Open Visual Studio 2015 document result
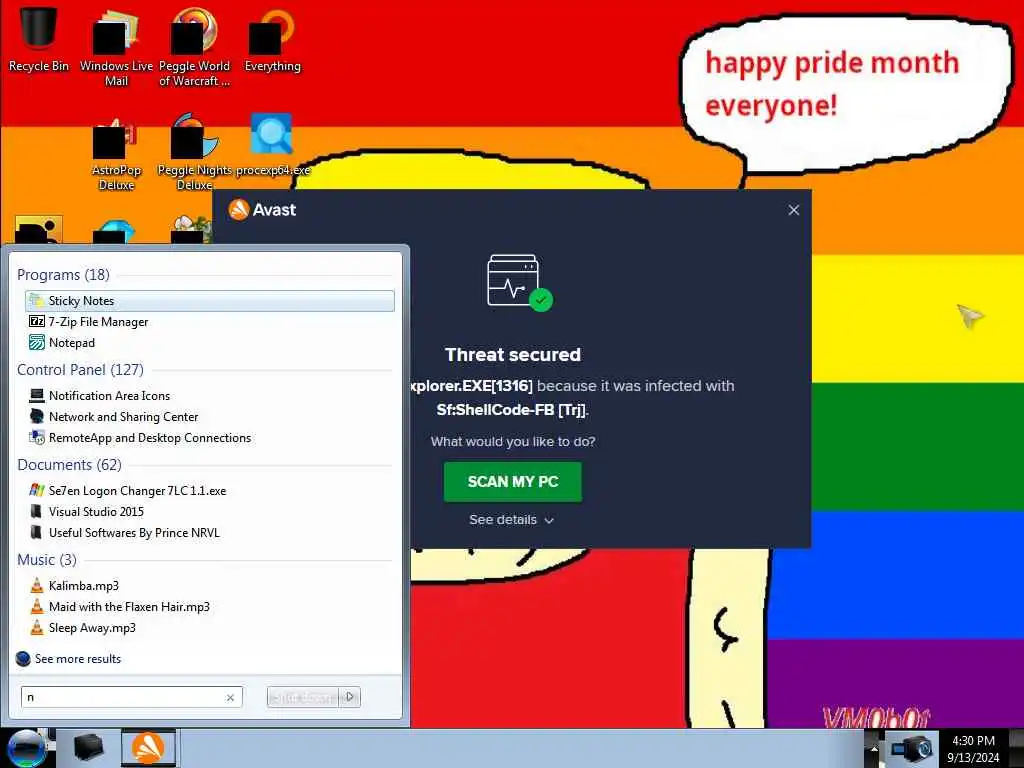The image size is (1024, 768). (x=210, y=511)
